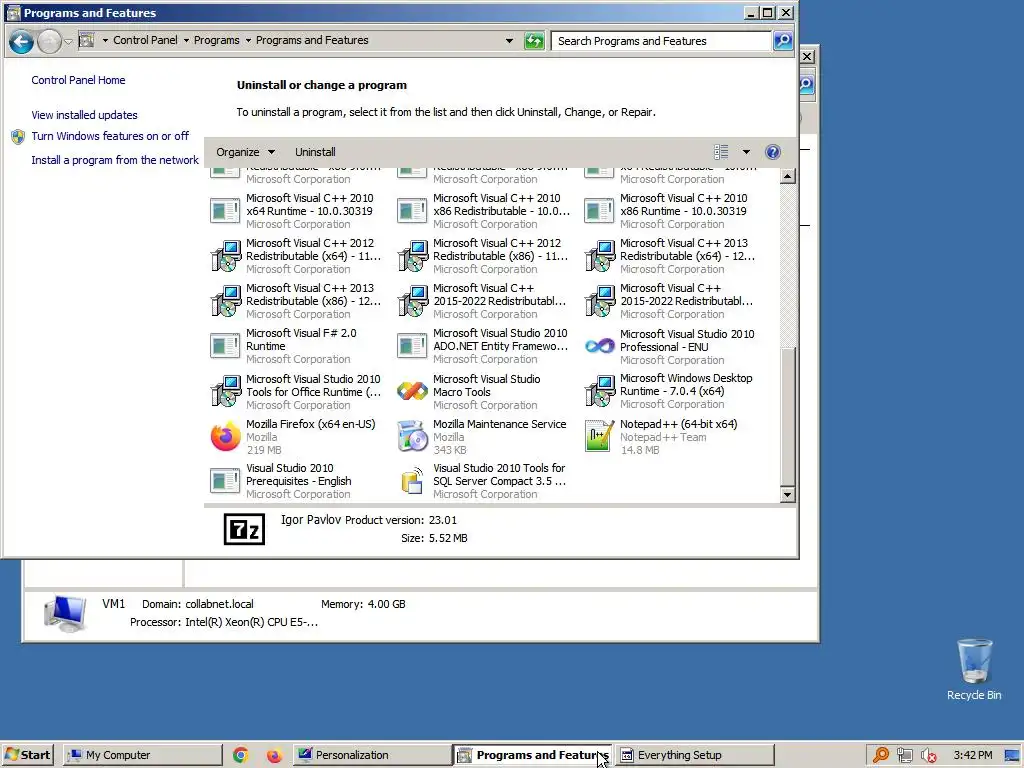Select Visual Studio 2010 Prerequisites icon
Image resolution: width=1024 pixels, height=768 pixels.
pyautogui.click(x=225, y=481)
